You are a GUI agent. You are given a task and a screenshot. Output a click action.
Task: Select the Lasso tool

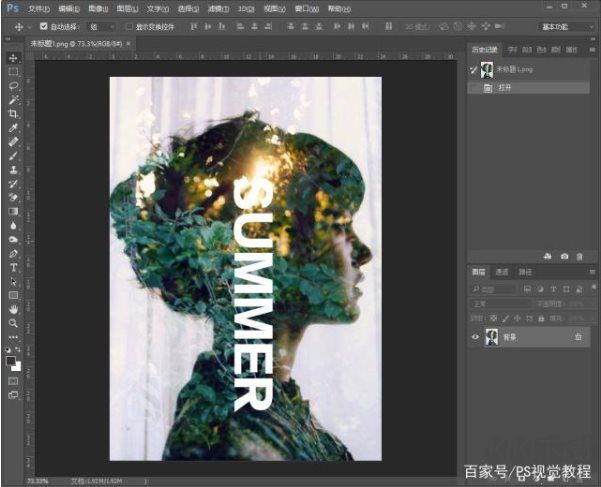pyautogui.click(x=13, y=86)
